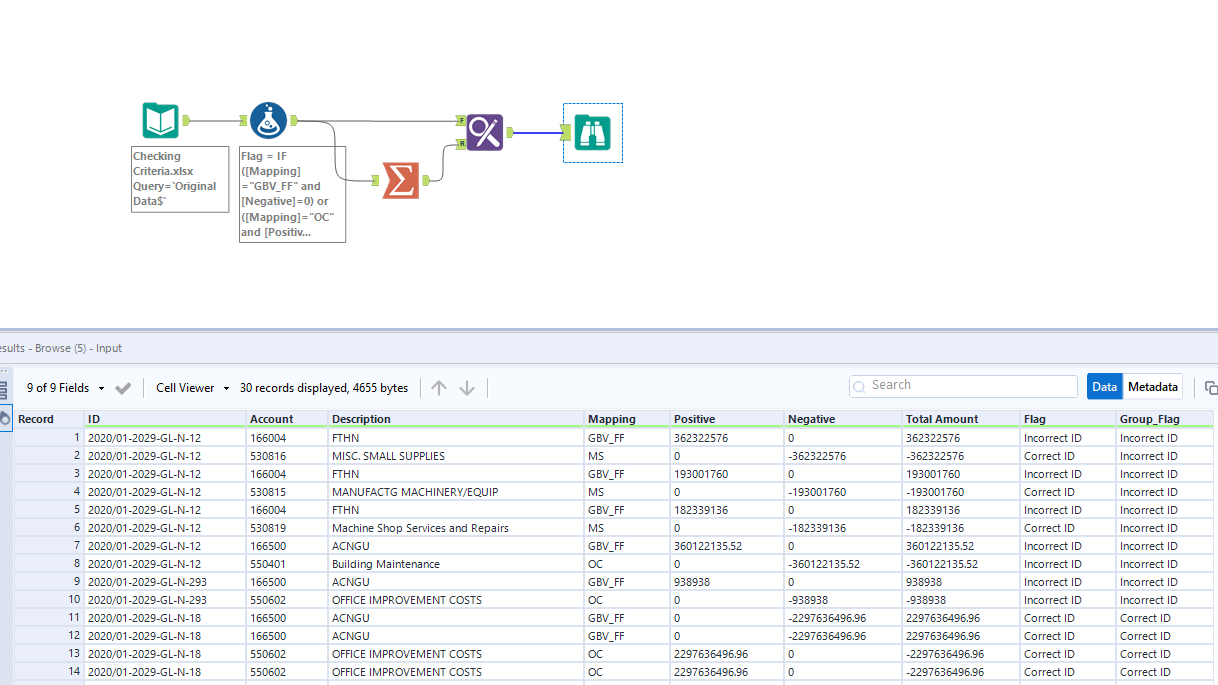Select the Formula tool with the Flag expression
Image resolution: width=1218 pixels, height=685 pixels.
pyautogui.click(x=266, y=119)
